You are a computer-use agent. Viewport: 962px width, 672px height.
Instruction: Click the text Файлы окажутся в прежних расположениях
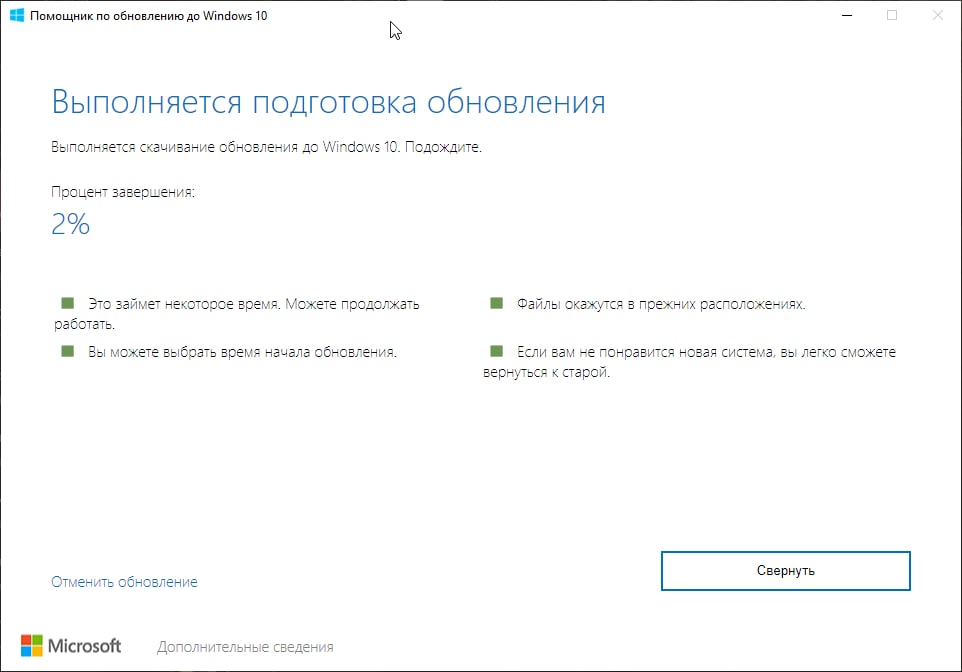[661, 304]
